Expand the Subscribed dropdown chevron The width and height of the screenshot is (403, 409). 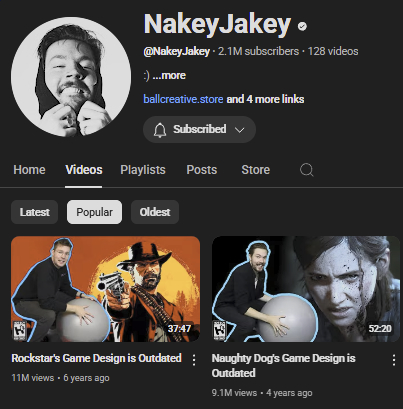(239, 130)
